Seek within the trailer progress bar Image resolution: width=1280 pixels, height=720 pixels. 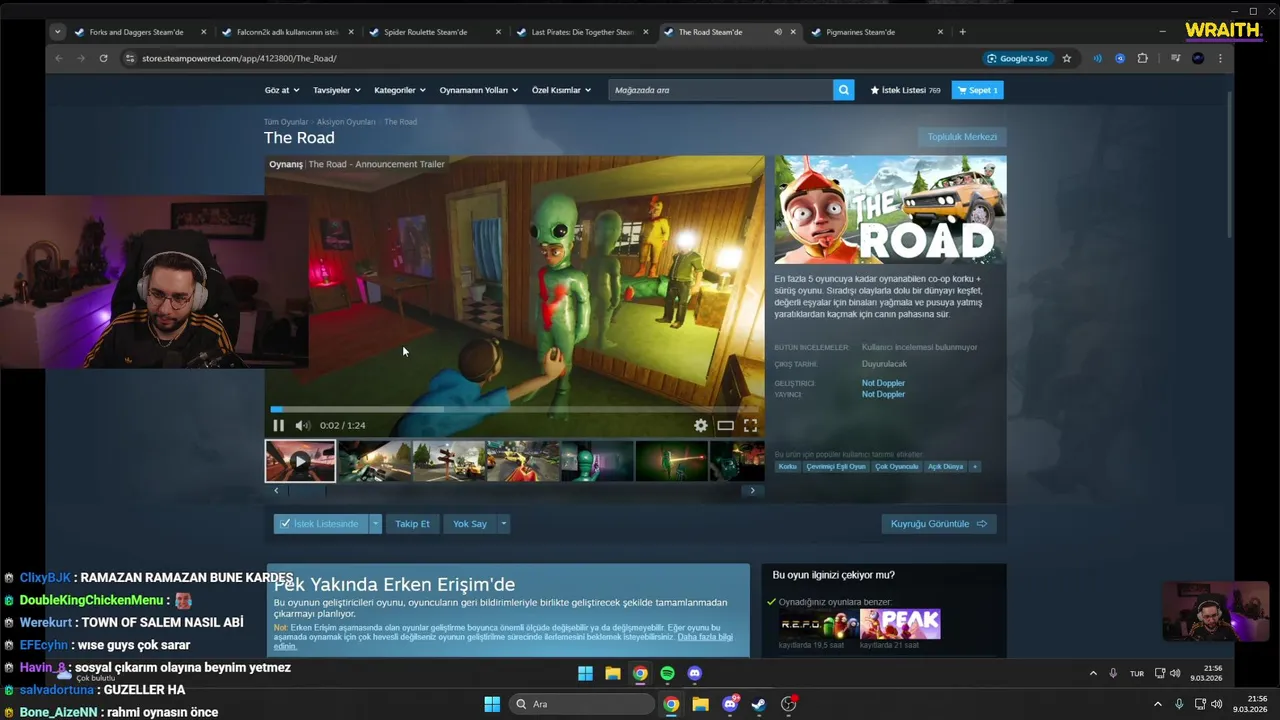click(x=514, y=409)
